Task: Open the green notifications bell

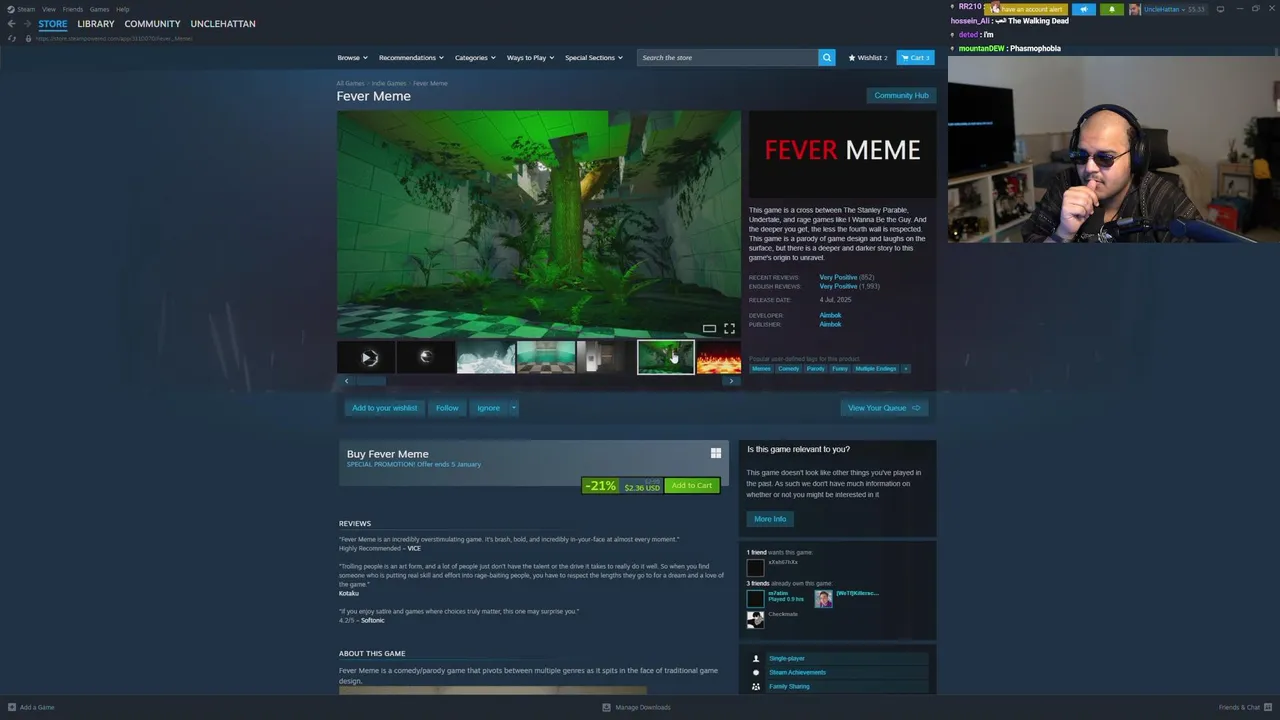Action: tap(1112, 9)
